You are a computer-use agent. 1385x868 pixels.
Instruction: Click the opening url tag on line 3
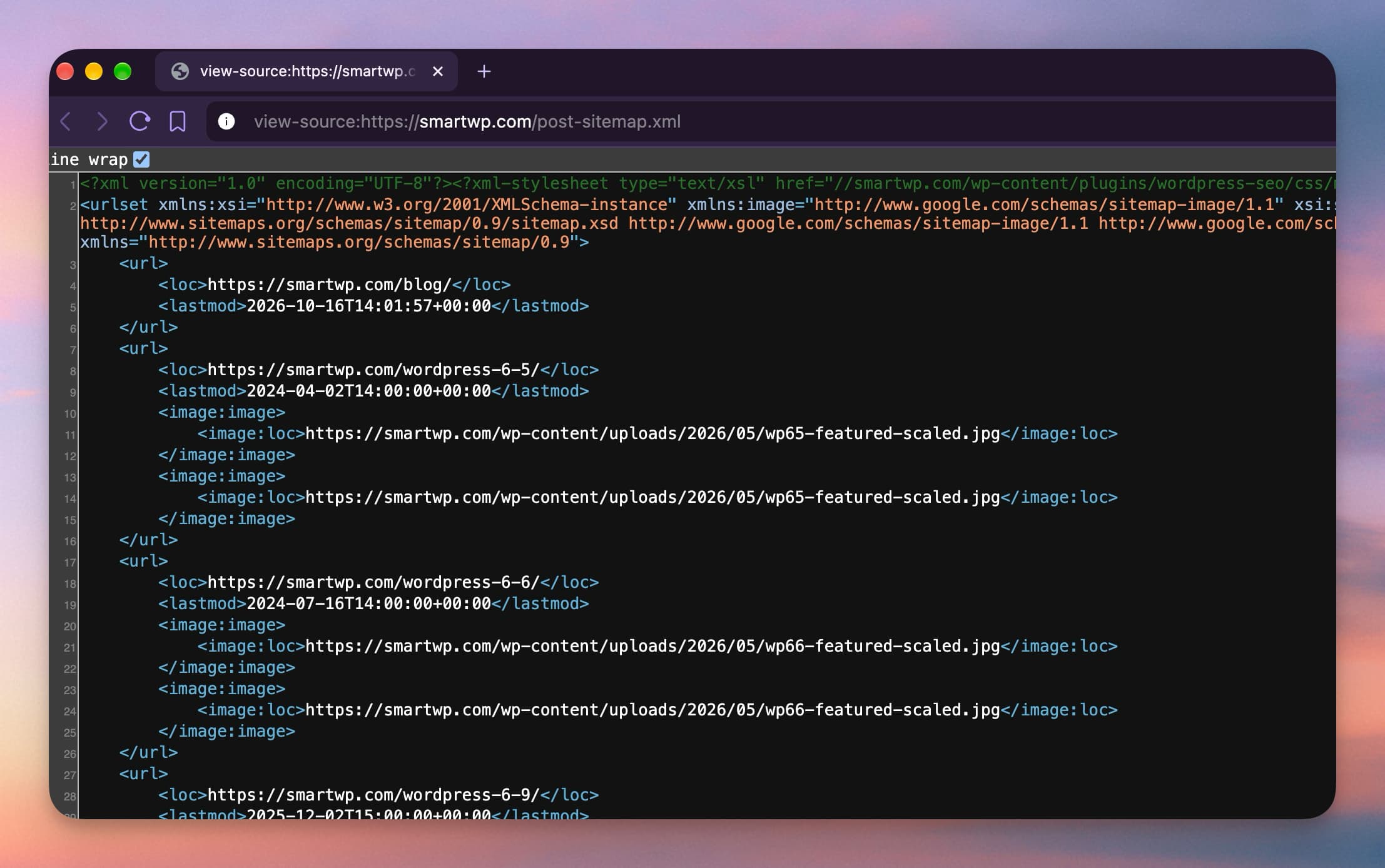pyautogui.click(x=144, y=263)
